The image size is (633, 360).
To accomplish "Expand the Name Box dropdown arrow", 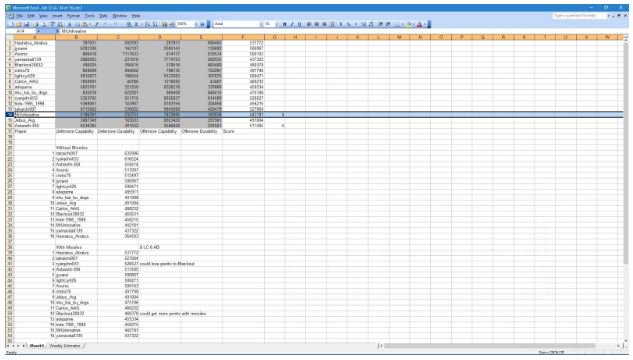I will (x=38, y=31).
